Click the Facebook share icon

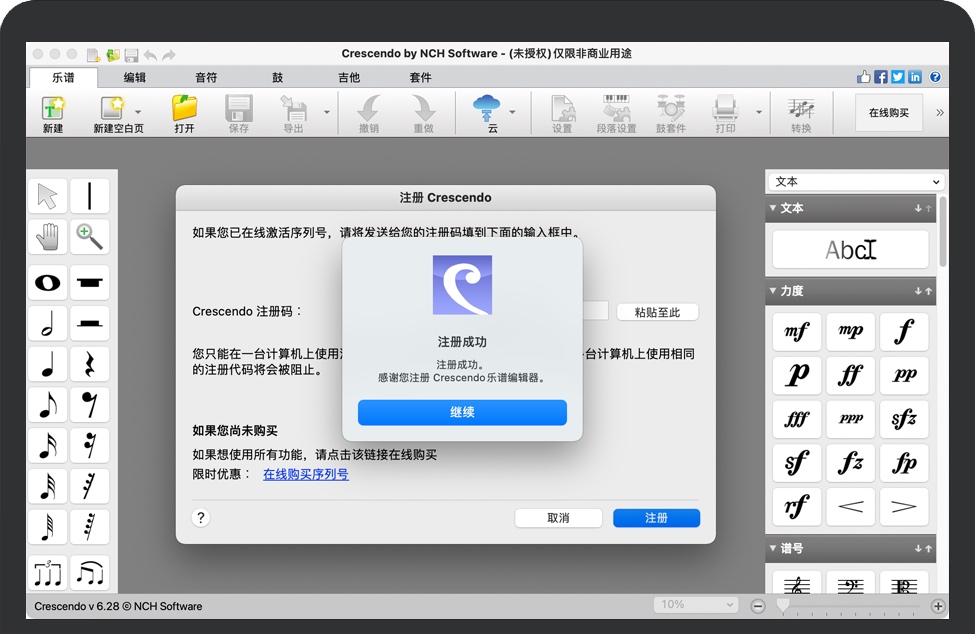point(878,76)
